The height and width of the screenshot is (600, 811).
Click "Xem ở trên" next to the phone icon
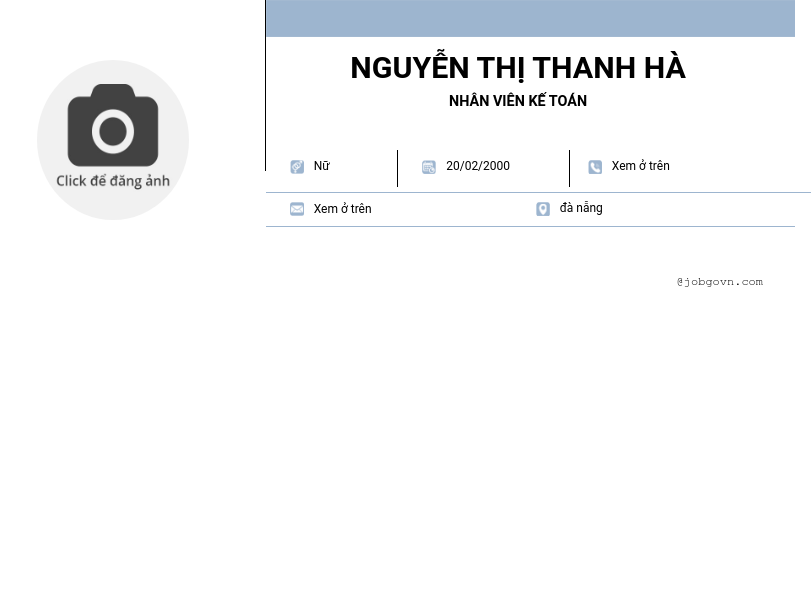click(x=640, y=166)
